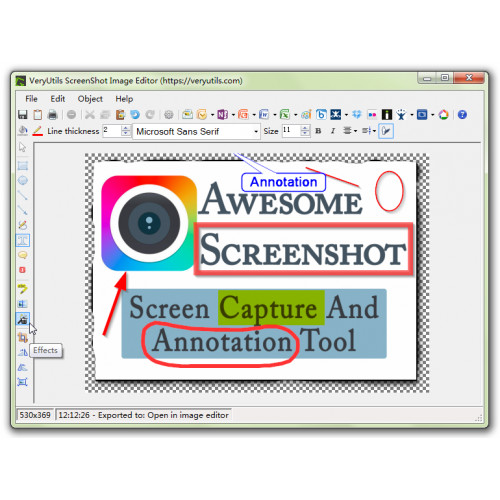Toggle the active Text (T) tool
The image size is (500, 500).
tap(23, 240)
